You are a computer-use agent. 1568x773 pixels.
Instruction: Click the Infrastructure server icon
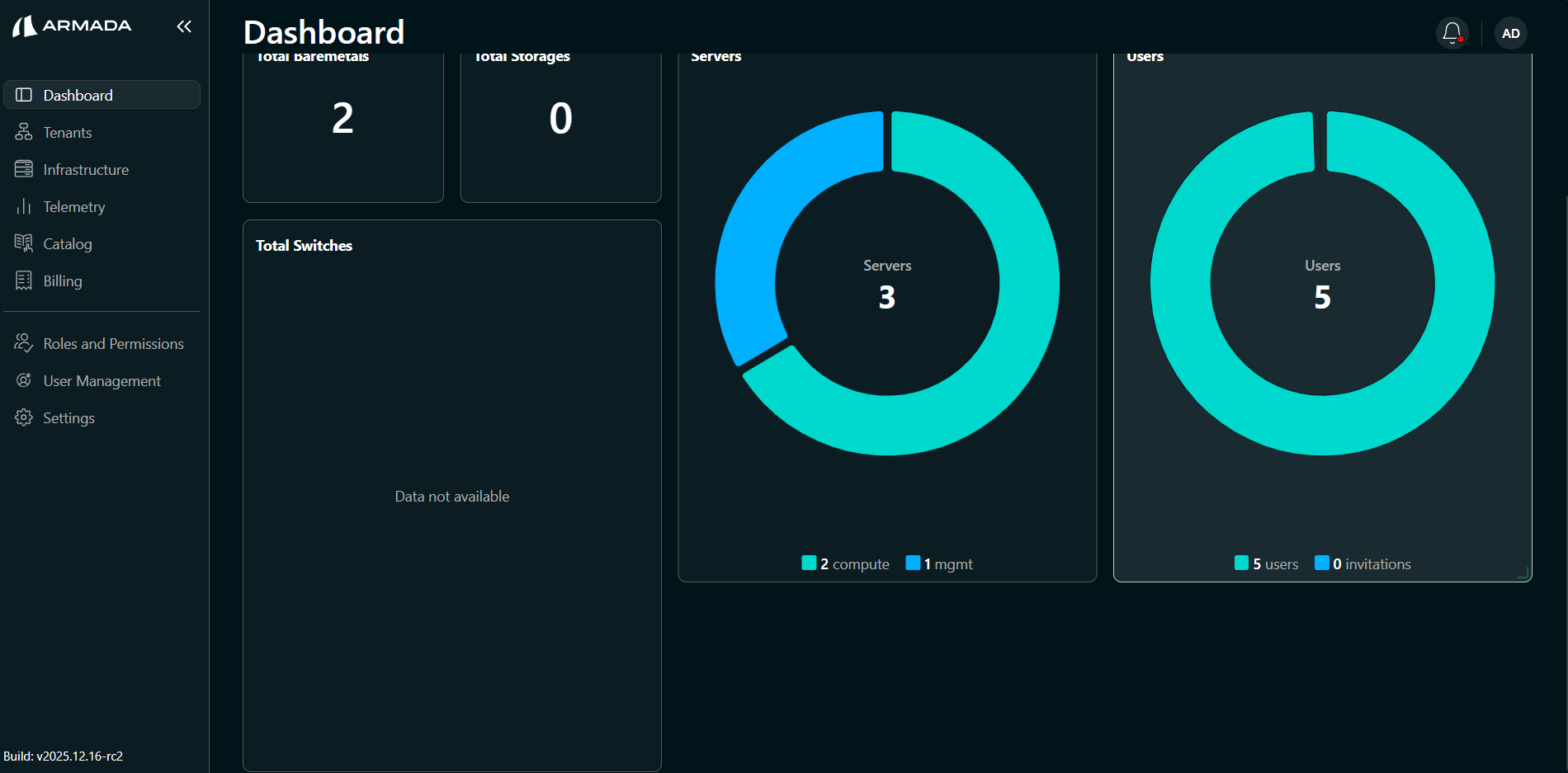(24, 169)
